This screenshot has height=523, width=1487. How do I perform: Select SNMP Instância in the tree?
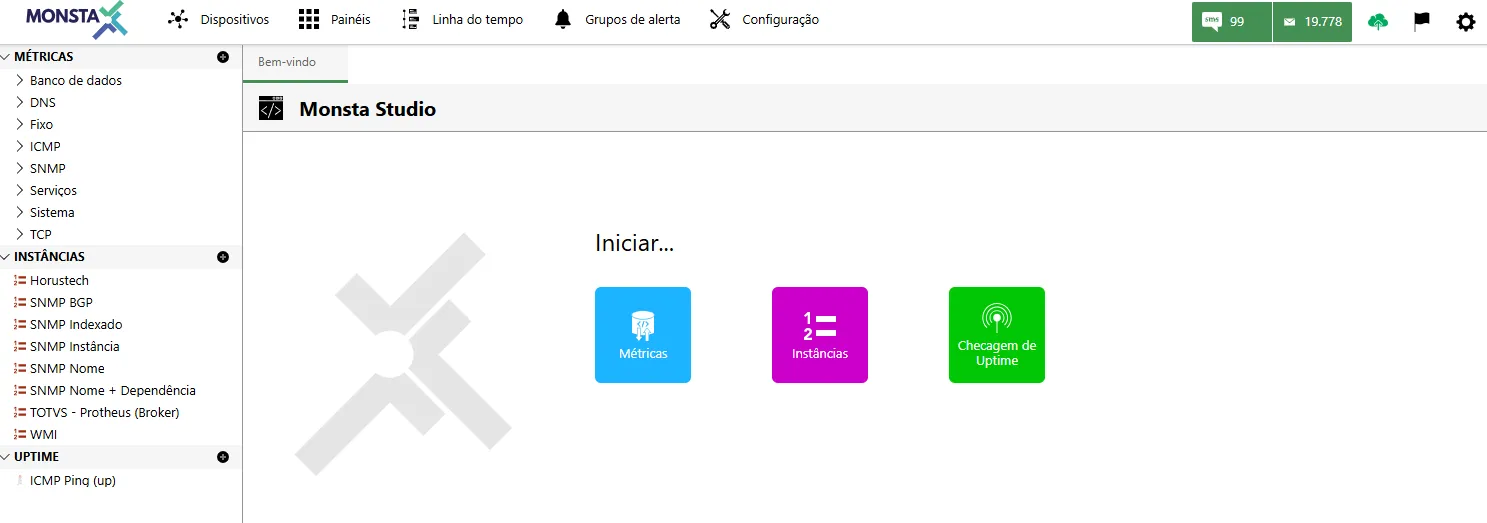pos(75,347)
